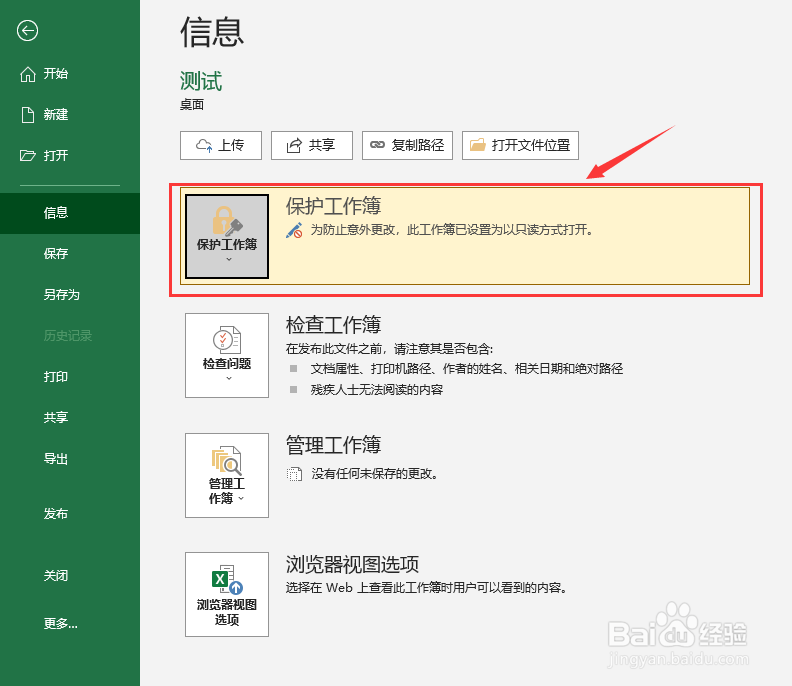
Task: Open the 保护工作簿 dropdown button
Action: coord(227,236)
